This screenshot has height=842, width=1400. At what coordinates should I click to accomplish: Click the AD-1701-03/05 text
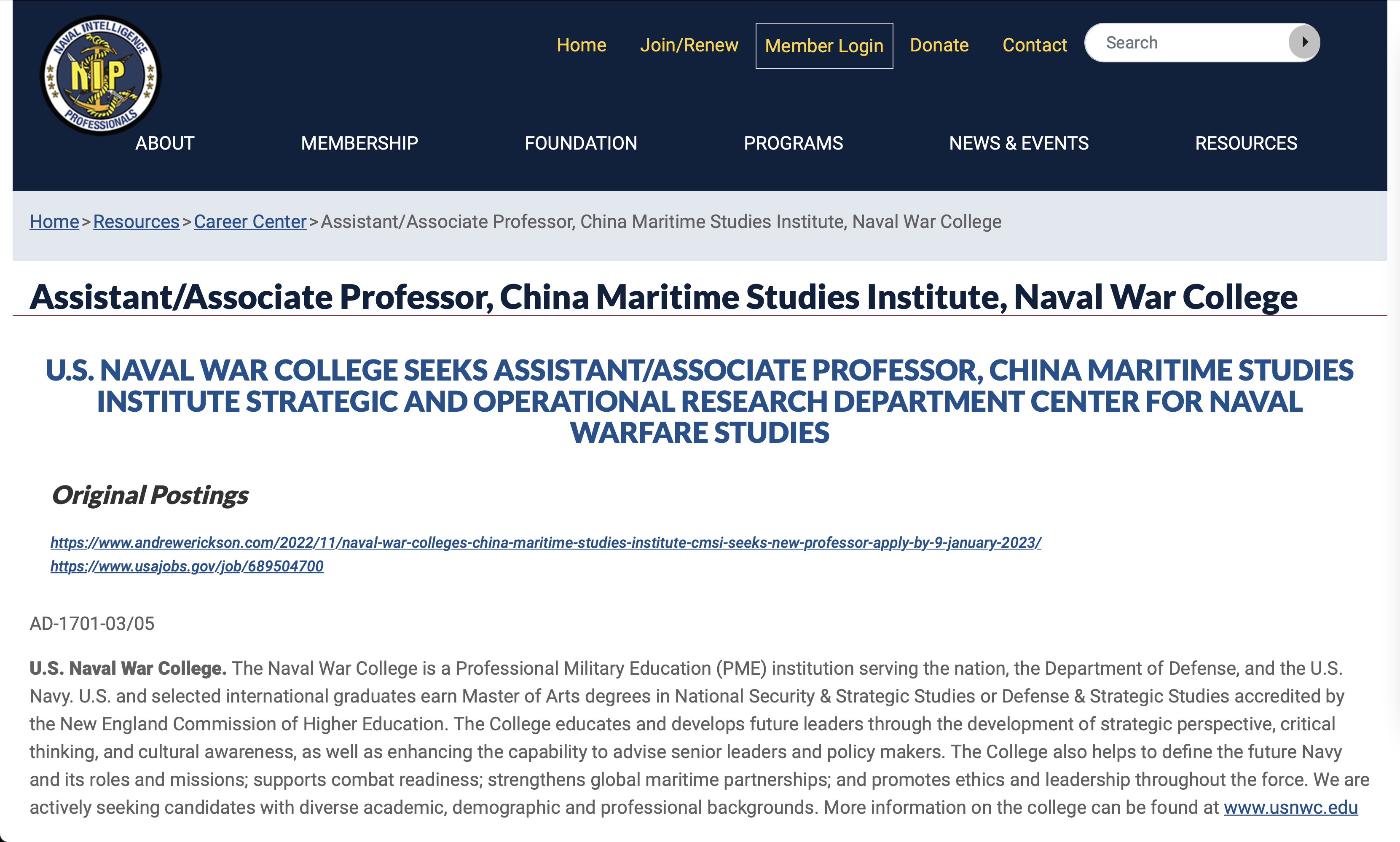(x=92, y=624)
